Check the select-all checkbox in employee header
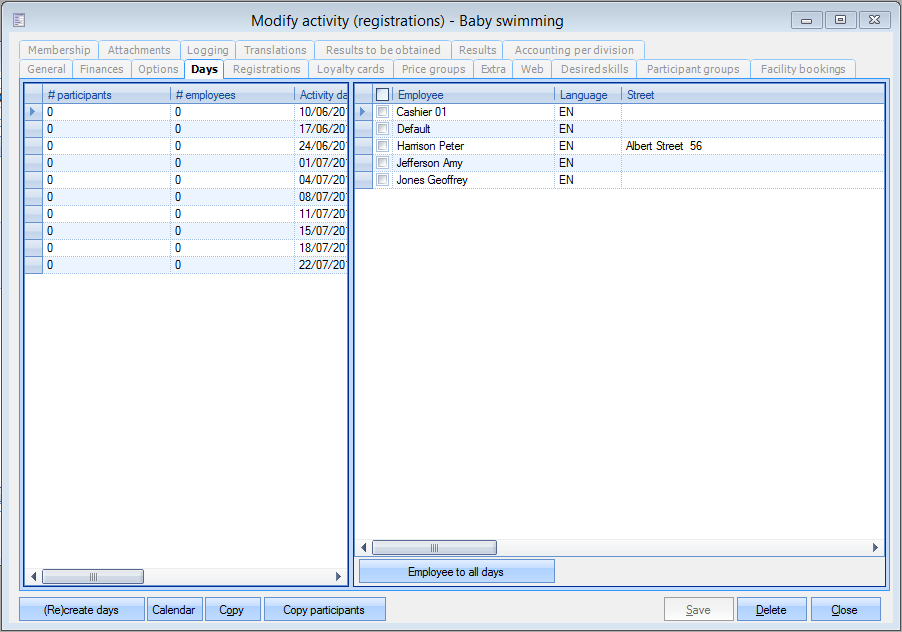Viewport: 902px width, 632px height. pos(382,95)
